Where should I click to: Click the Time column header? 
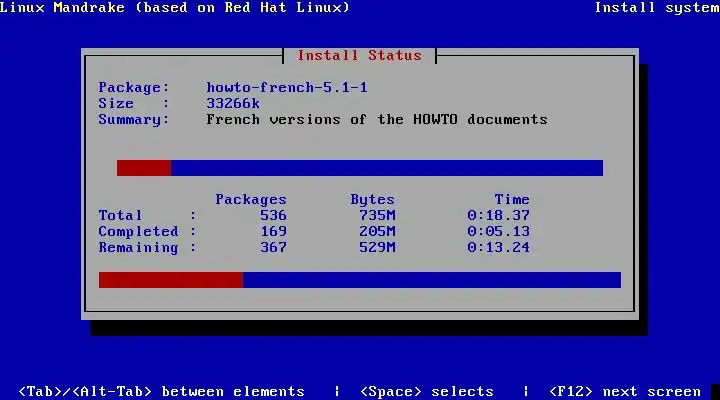tap(512, 199)
